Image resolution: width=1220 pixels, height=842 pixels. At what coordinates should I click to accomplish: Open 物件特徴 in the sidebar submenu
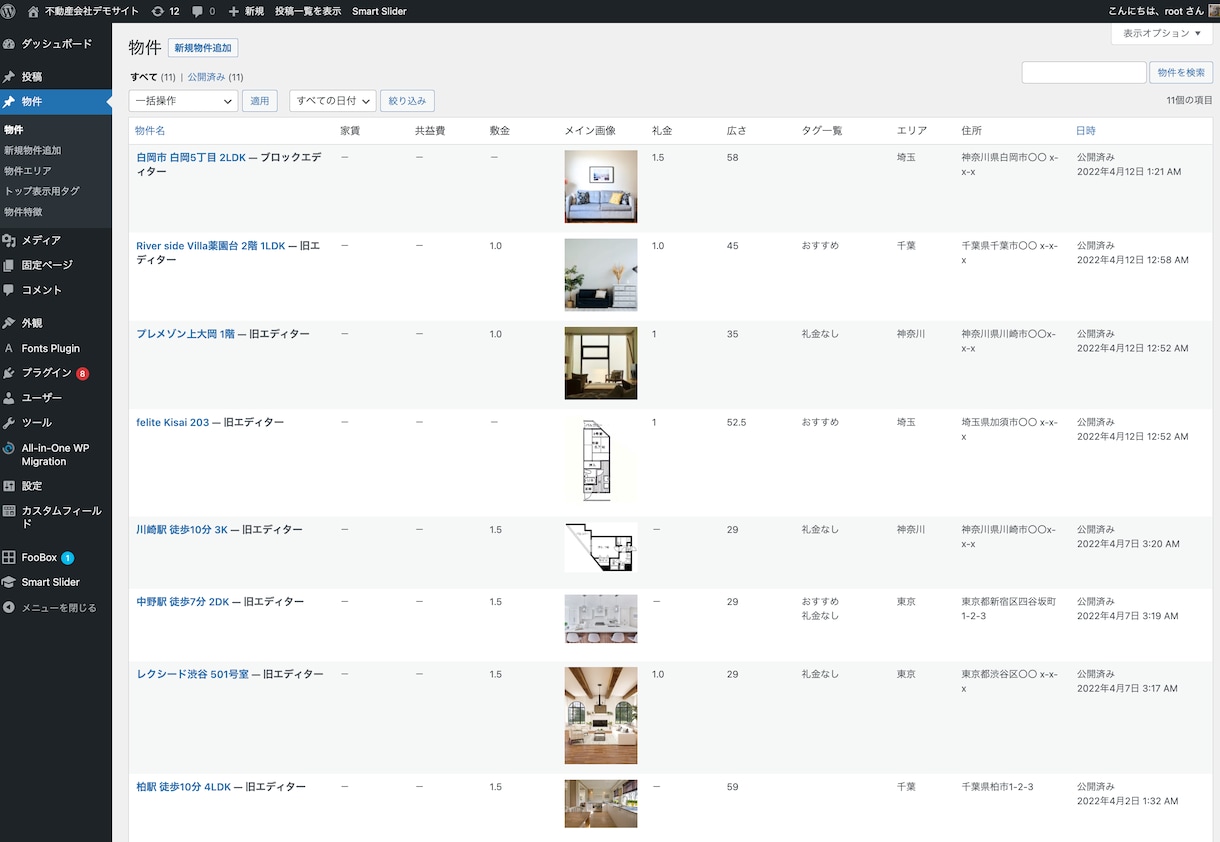click(23, 212)
